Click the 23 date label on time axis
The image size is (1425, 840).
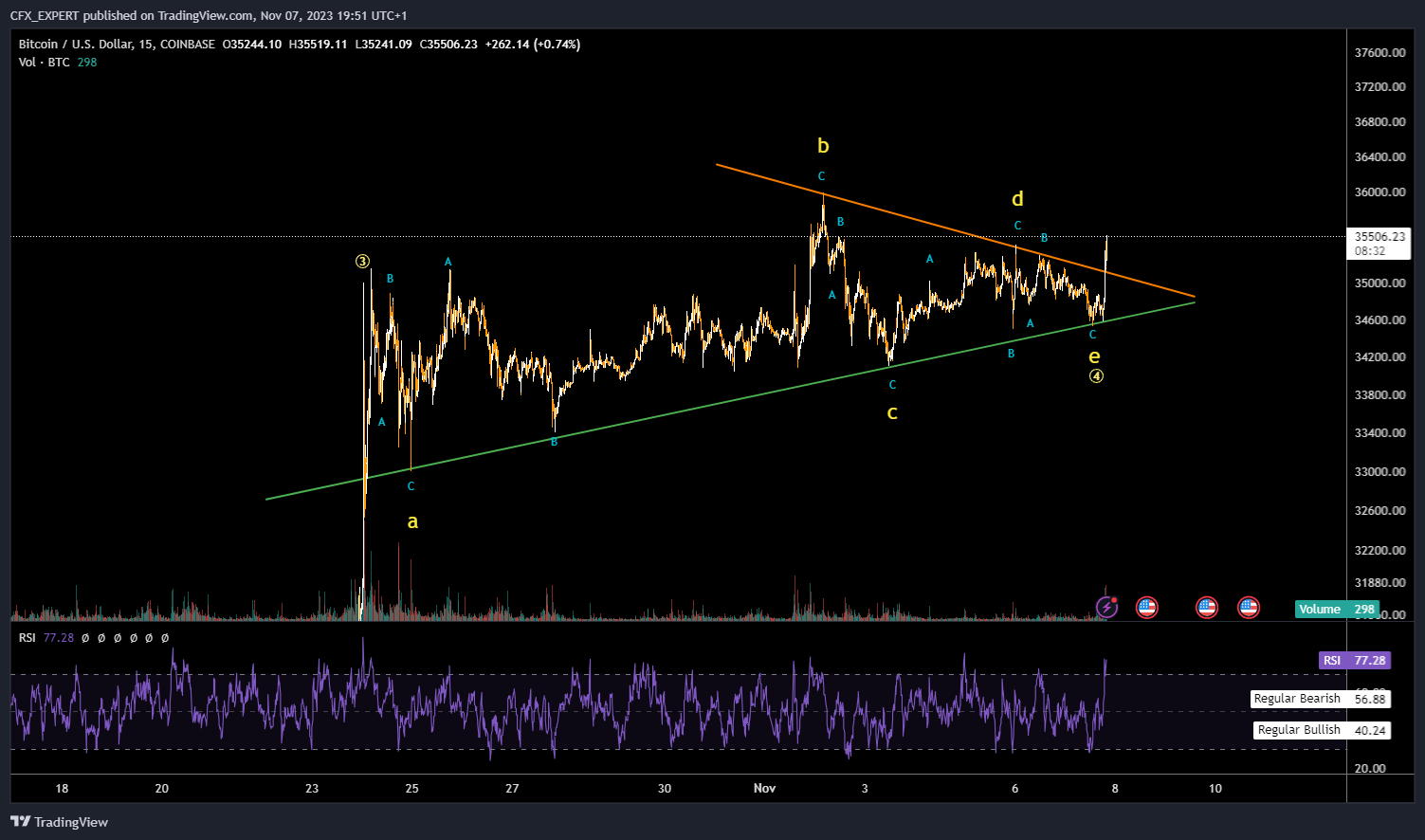coord(312,788)
